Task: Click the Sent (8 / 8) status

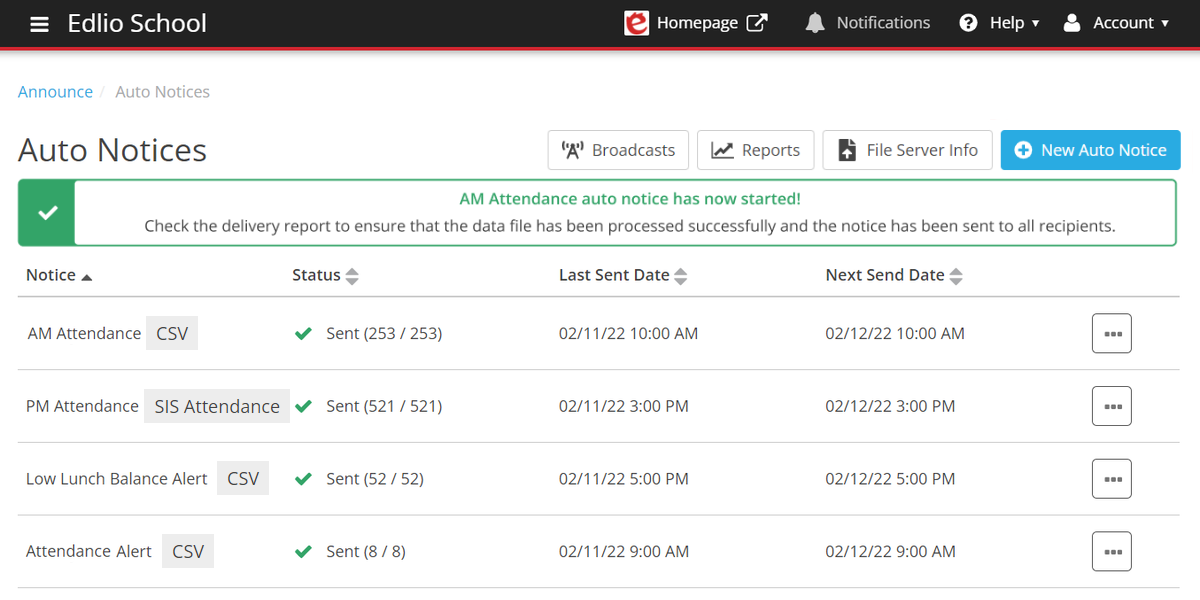Action: [x=366, y=551]
